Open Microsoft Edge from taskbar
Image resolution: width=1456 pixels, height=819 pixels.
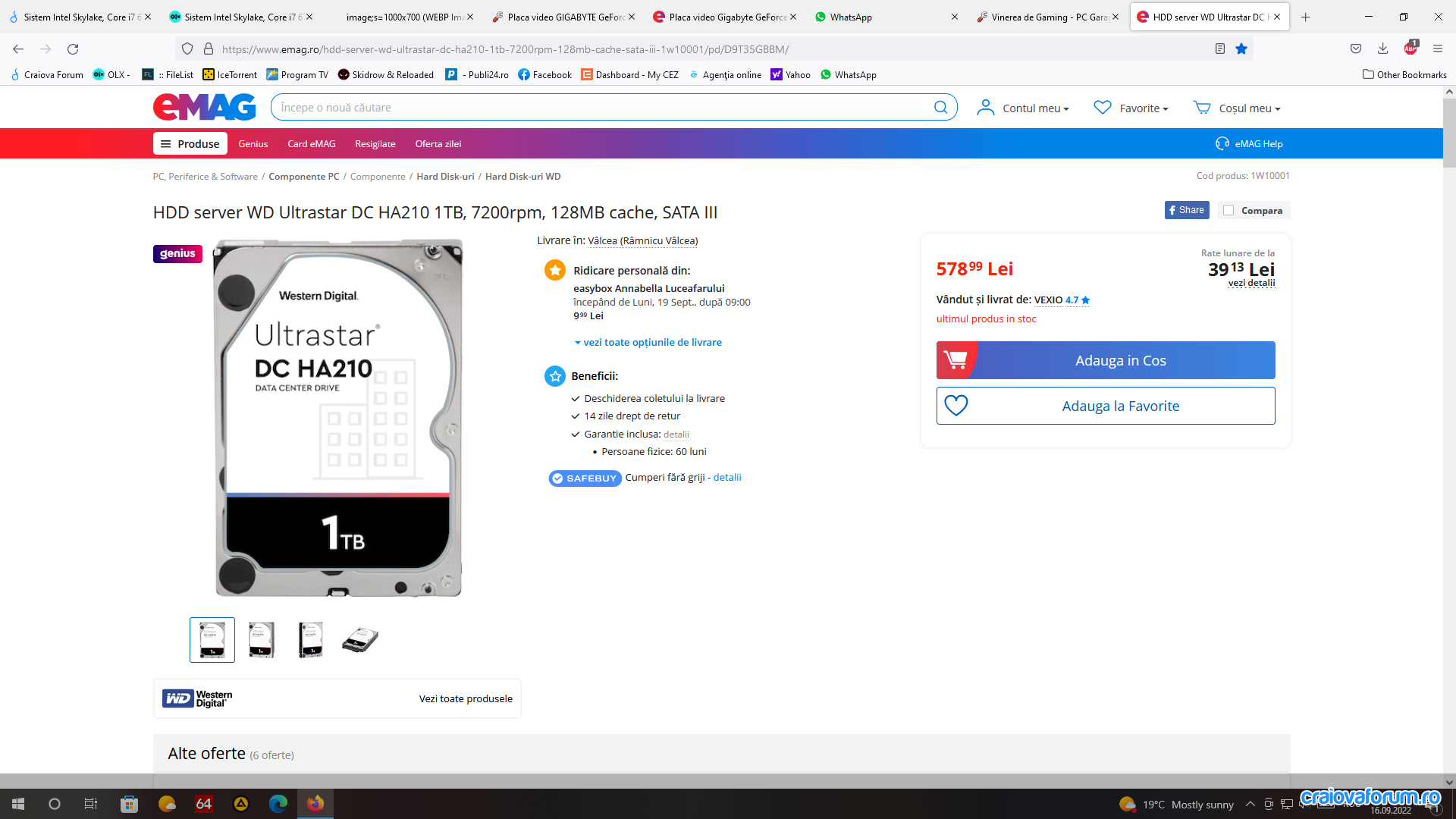[x=278, y=804]
